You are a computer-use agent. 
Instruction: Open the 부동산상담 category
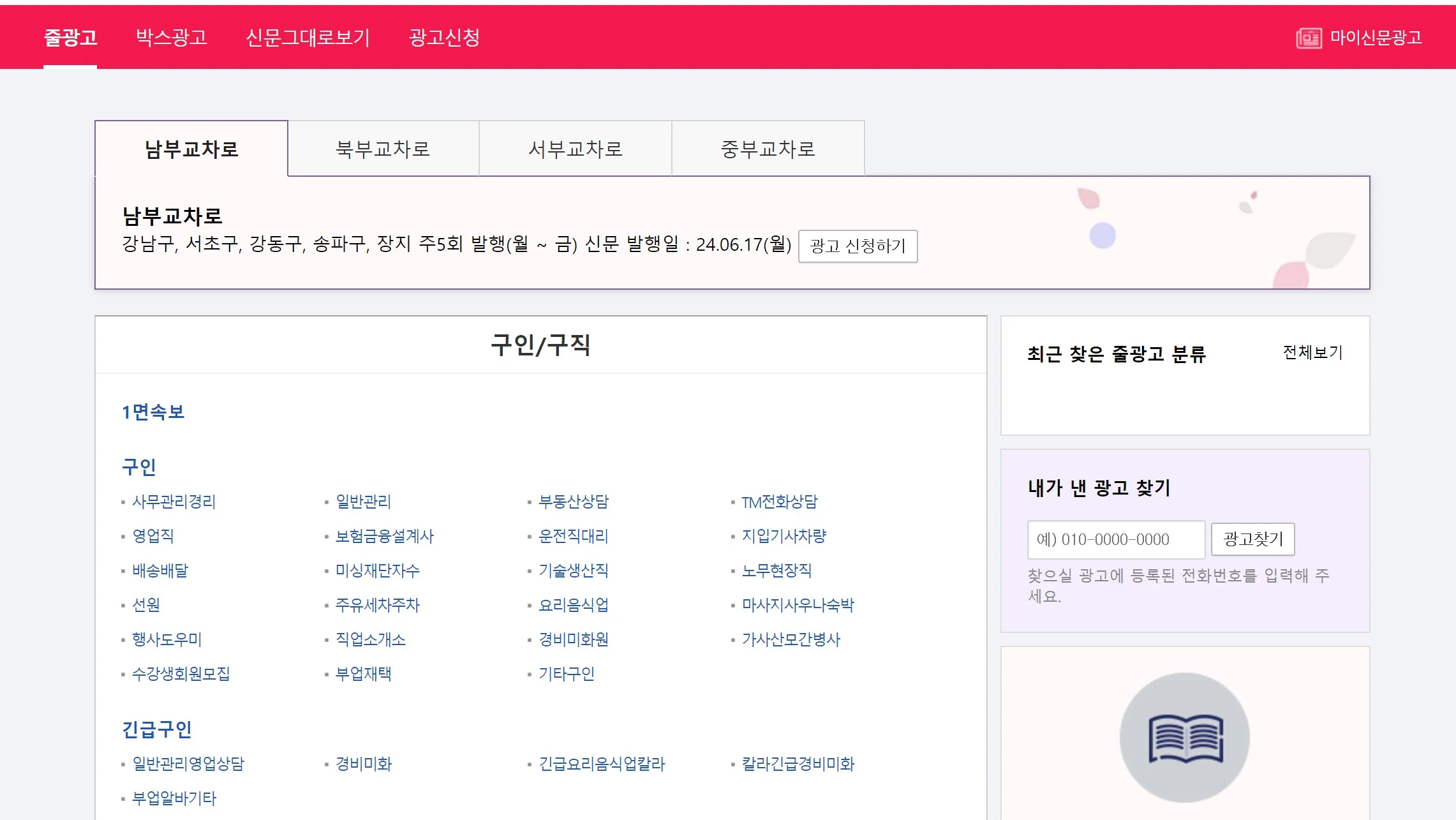[573, 502]
